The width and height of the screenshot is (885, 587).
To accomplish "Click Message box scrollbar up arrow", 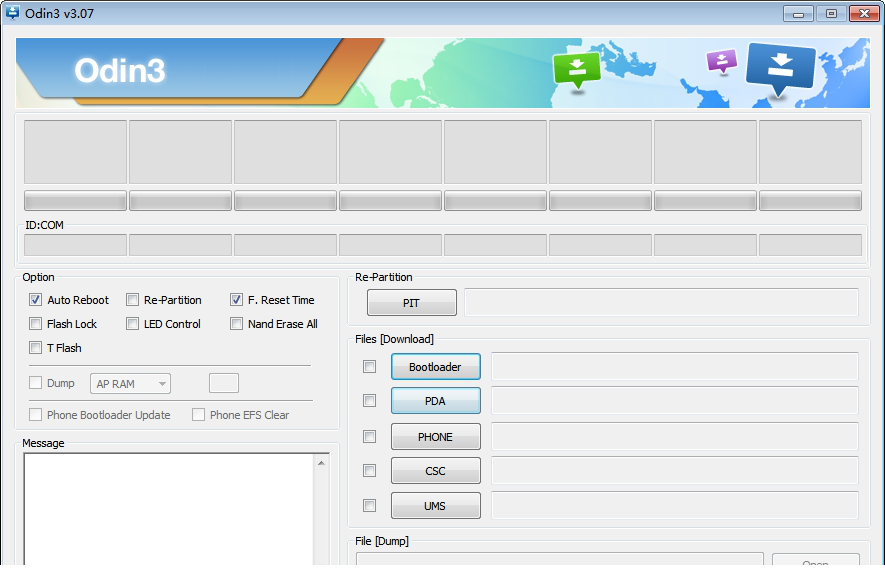I will coord(321,463).
